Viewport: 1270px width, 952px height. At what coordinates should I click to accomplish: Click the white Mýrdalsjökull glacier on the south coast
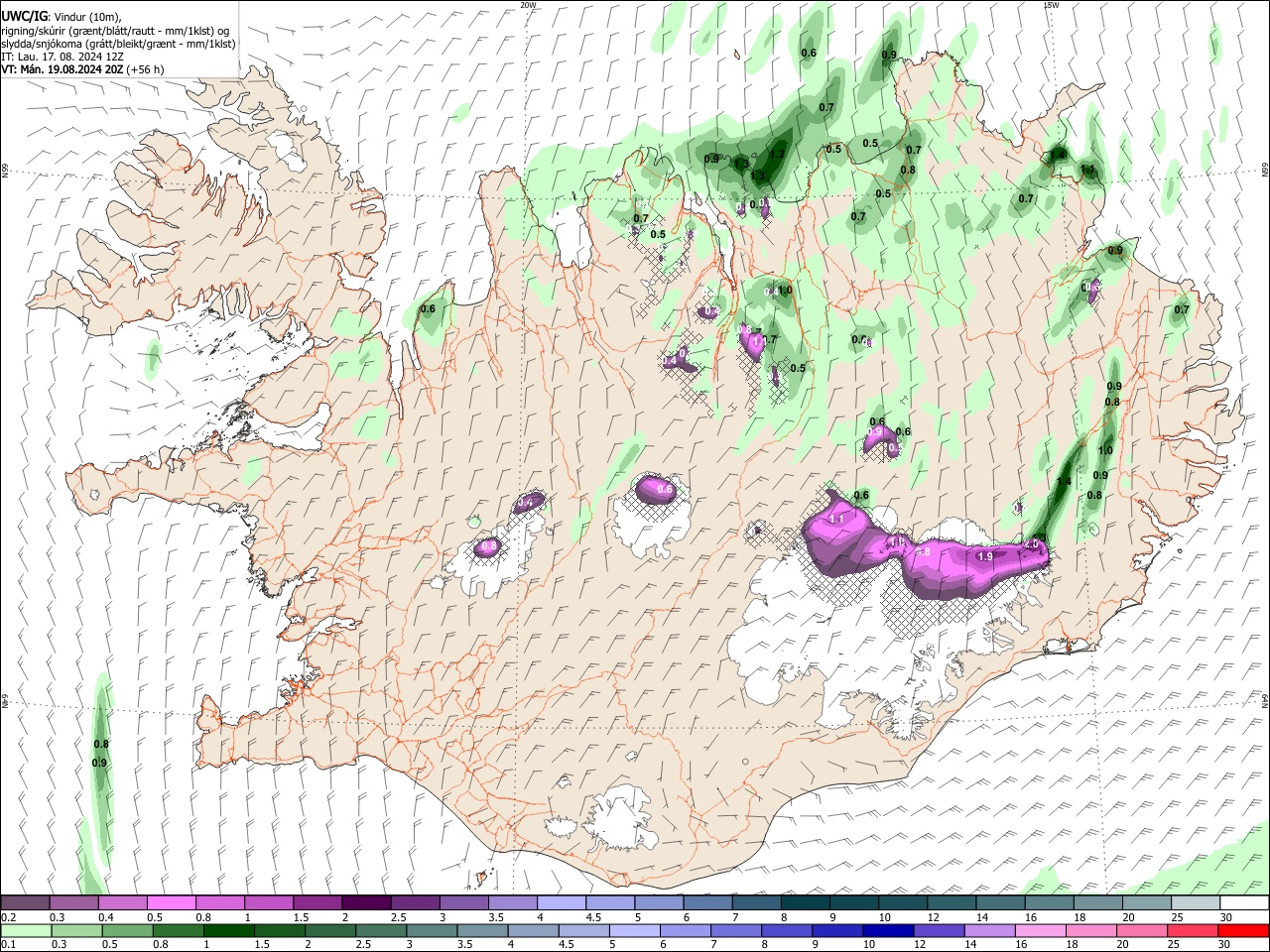621,818
